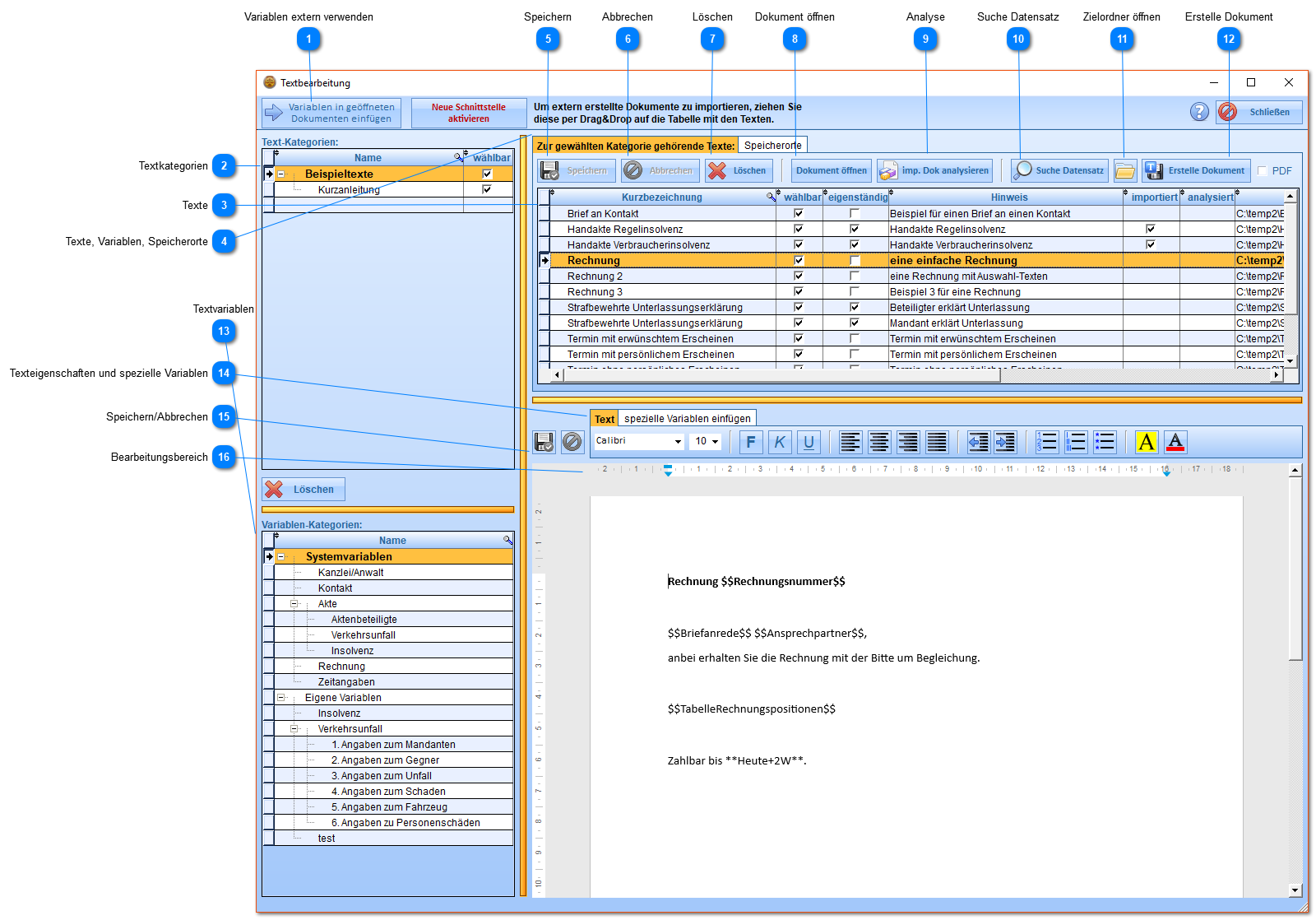Check eigenständig for Brief an Kontakt
Screen dimensions: 1316x920
pyautogui.click(x=855, y=214)
